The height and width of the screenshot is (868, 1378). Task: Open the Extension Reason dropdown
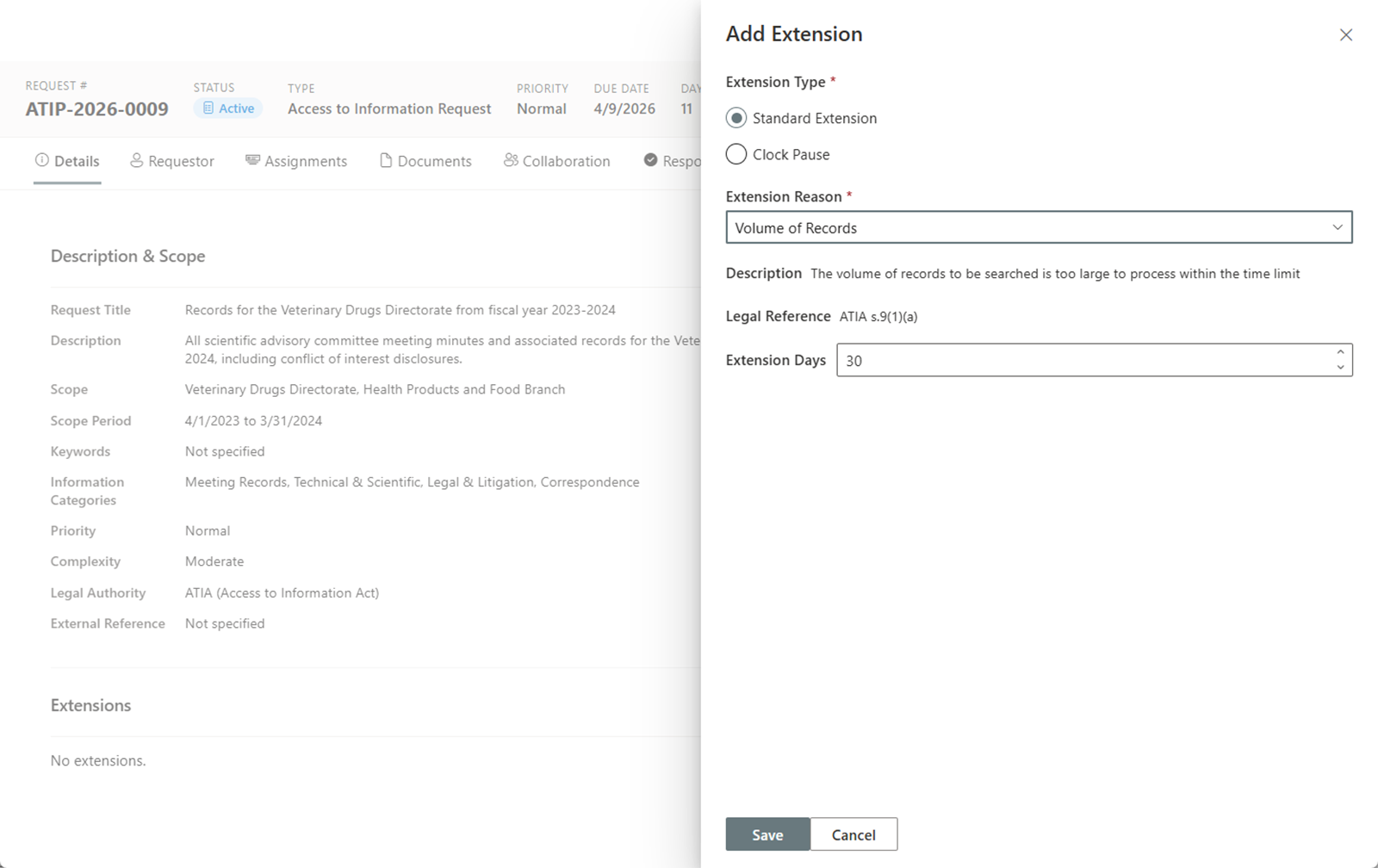1039,227
